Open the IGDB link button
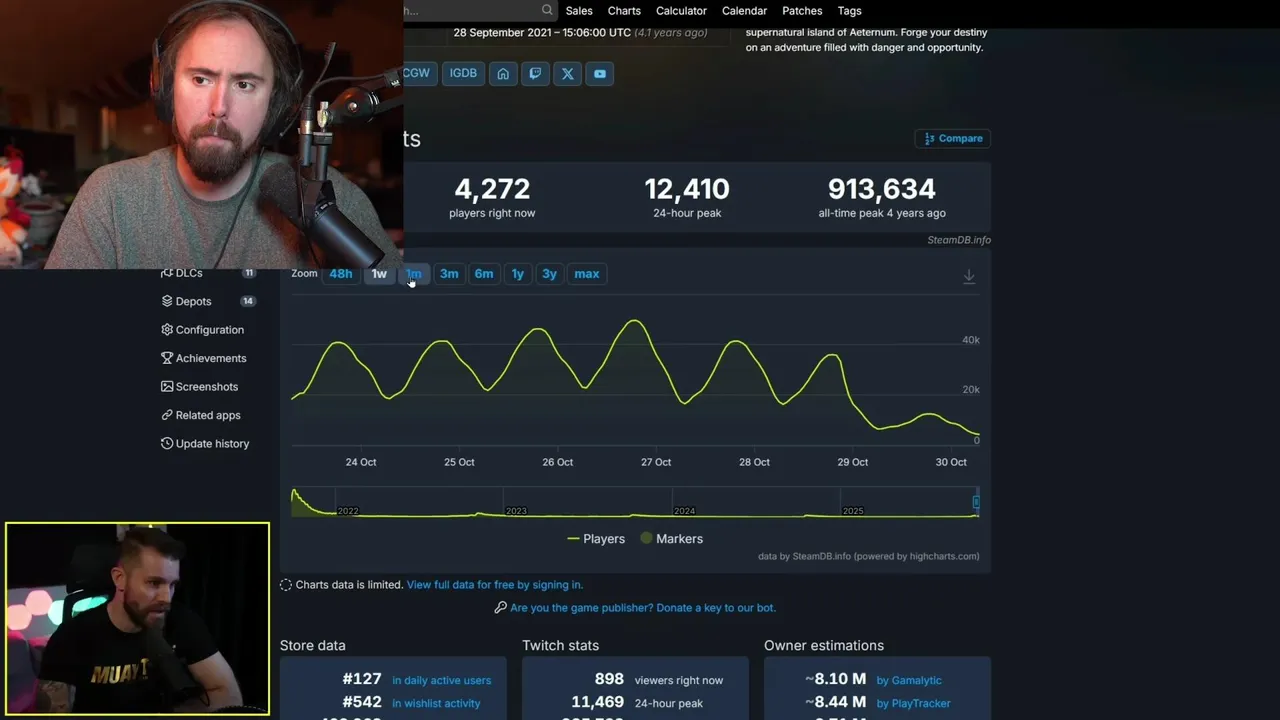This screenshot has height=720, width=1280. pyautogui.click(x=463, y=73)
